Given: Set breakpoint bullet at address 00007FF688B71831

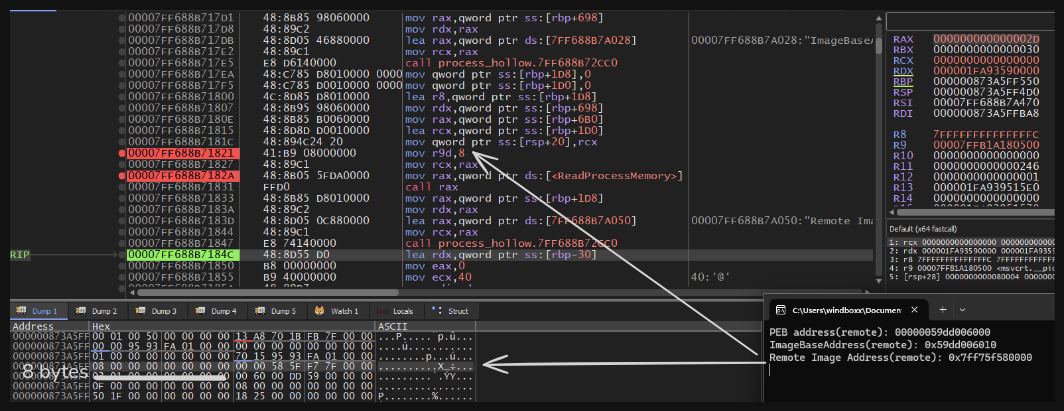Looking at the screenshot, I should point(122,186).
